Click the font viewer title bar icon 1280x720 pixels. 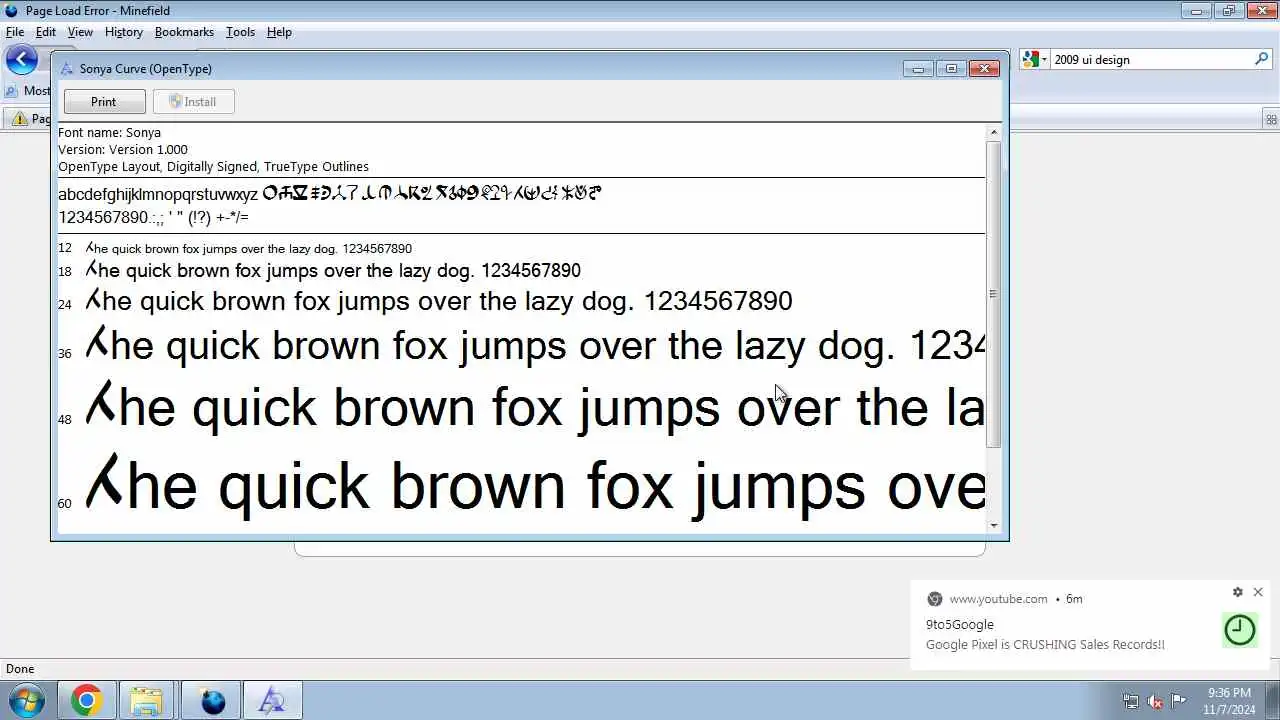pyautogui.click(x=67, y=69)
